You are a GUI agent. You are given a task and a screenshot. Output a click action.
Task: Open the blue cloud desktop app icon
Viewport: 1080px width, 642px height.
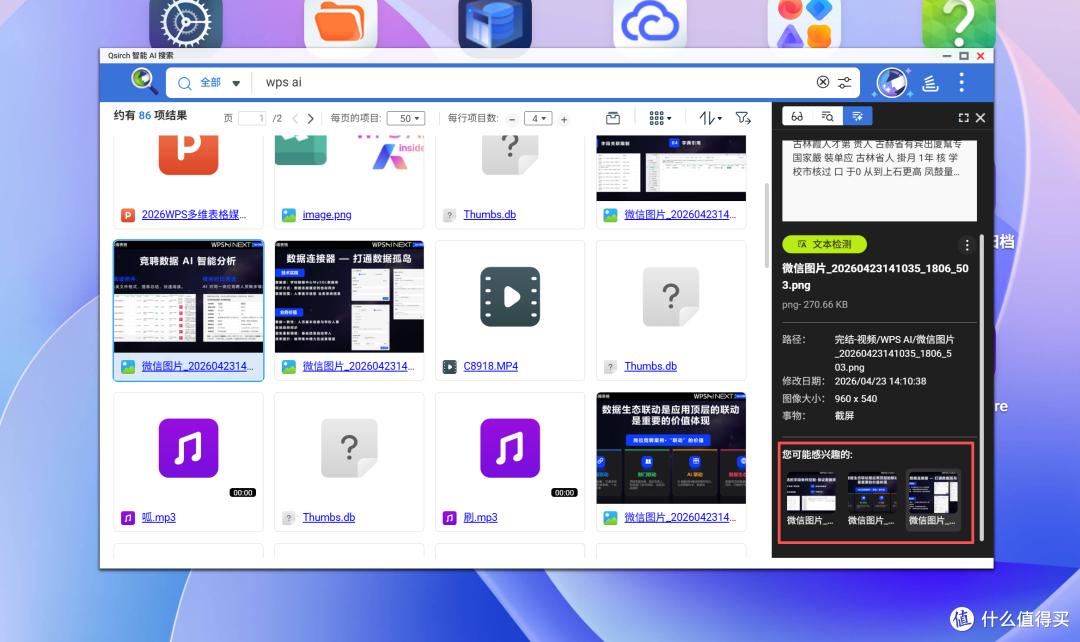[650, 23]
